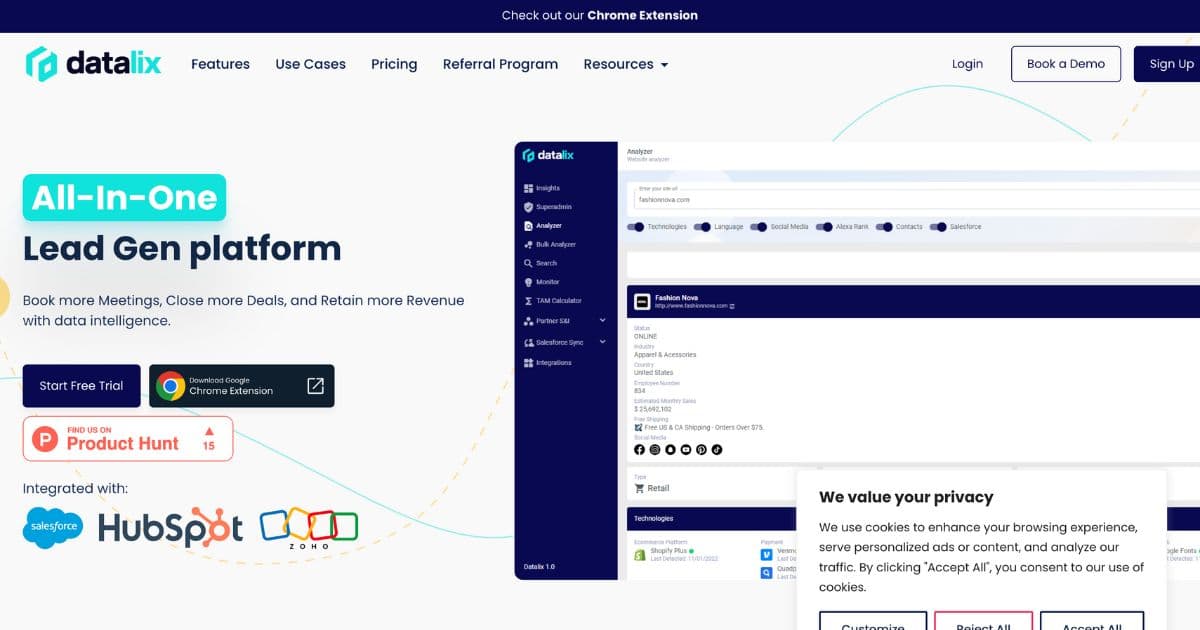Go to the Pricing page
1200x630 pixels.
pos(394,64)
